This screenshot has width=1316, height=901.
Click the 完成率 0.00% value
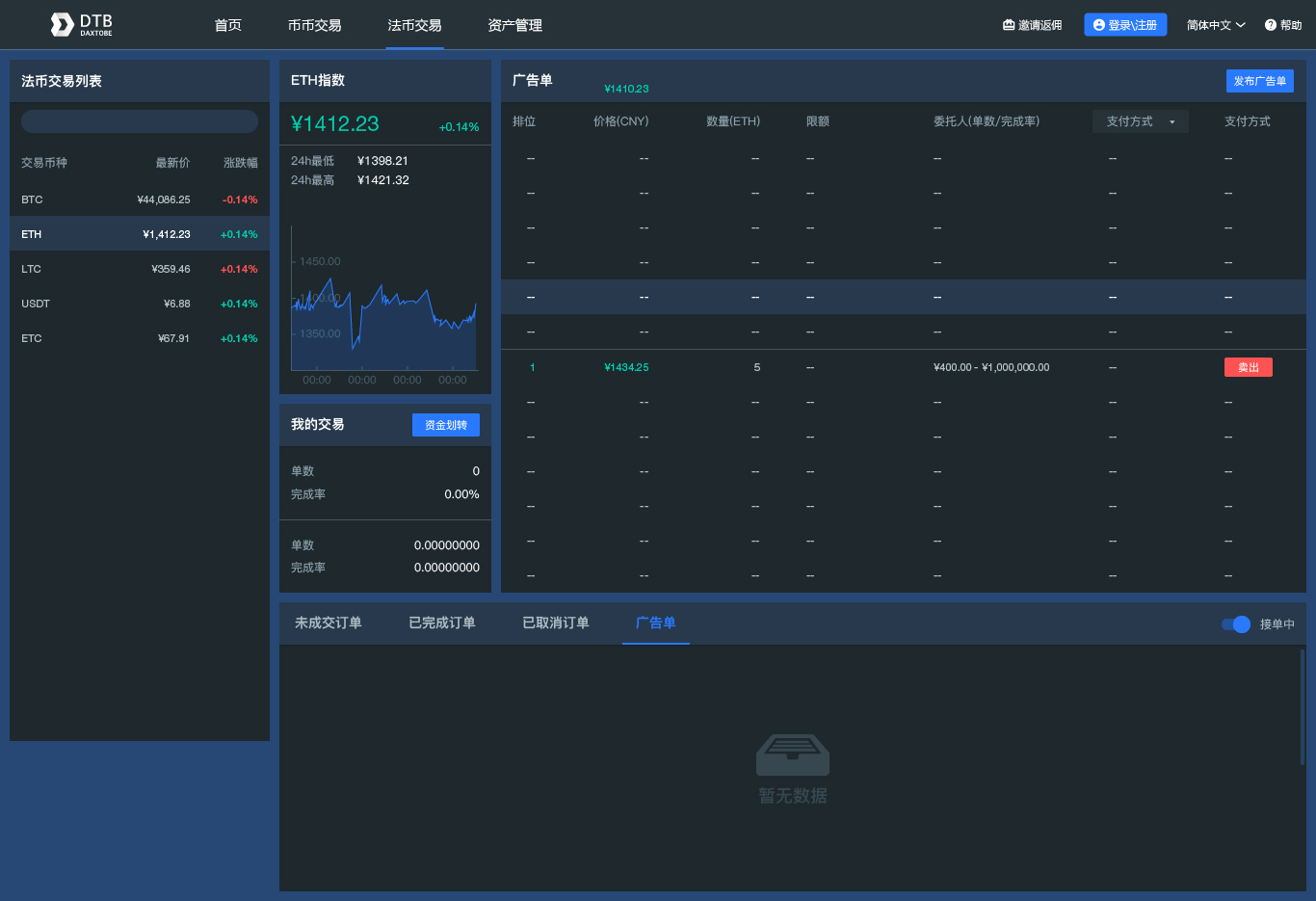[x=461, y=494]
